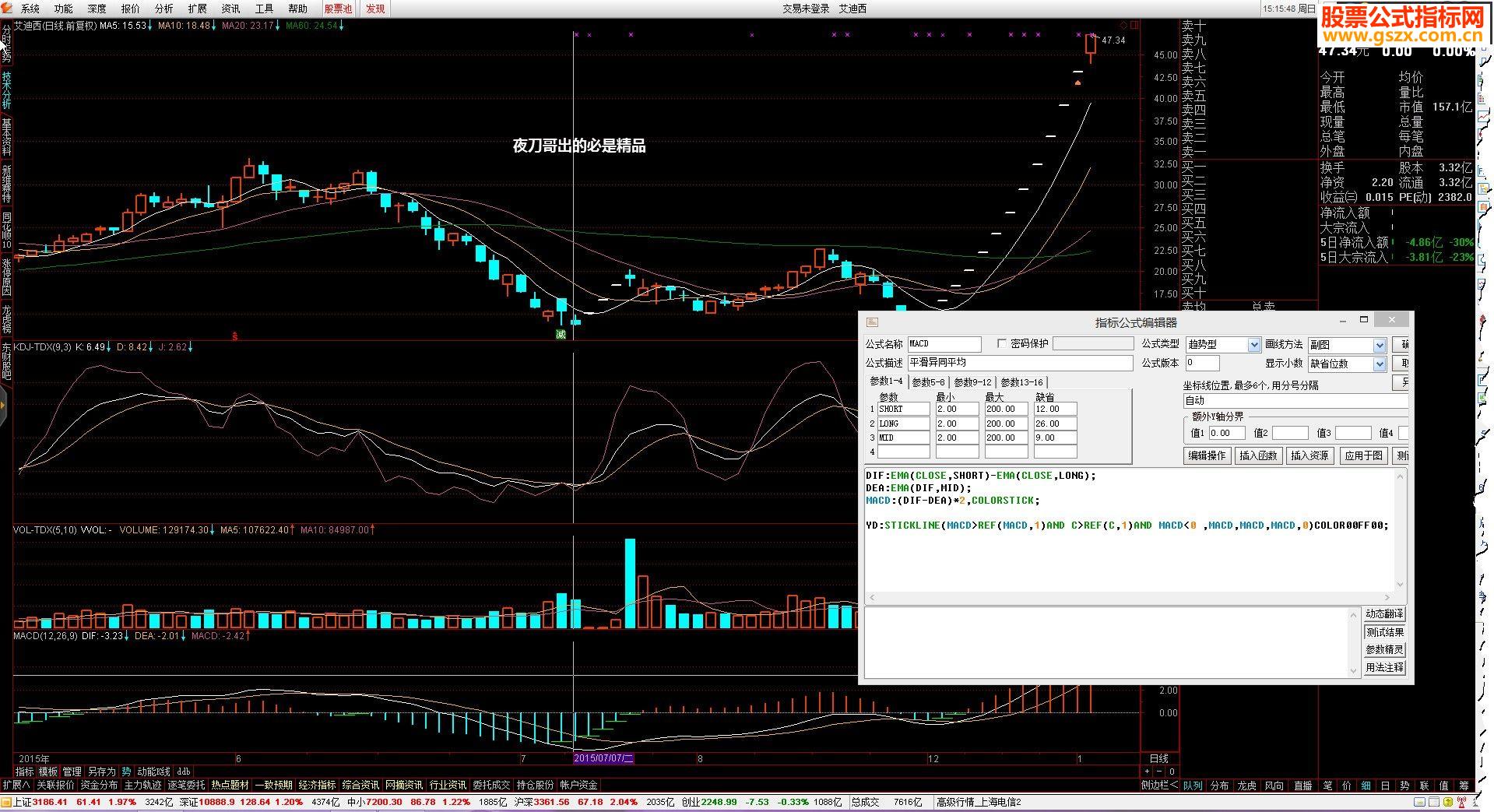The image size is (1494, 812).
Task: Click the 公式名称 input field containing MACD
Action: tap(944, 344)
